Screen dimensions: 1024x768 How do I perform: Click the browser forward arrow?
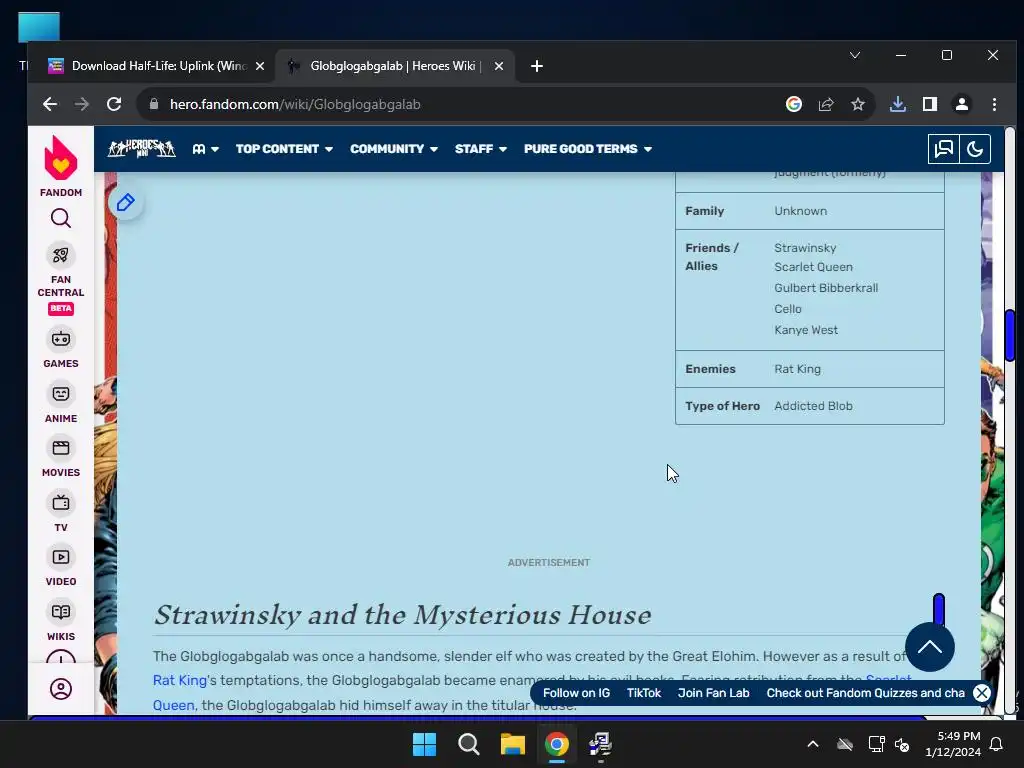(82, 104)
